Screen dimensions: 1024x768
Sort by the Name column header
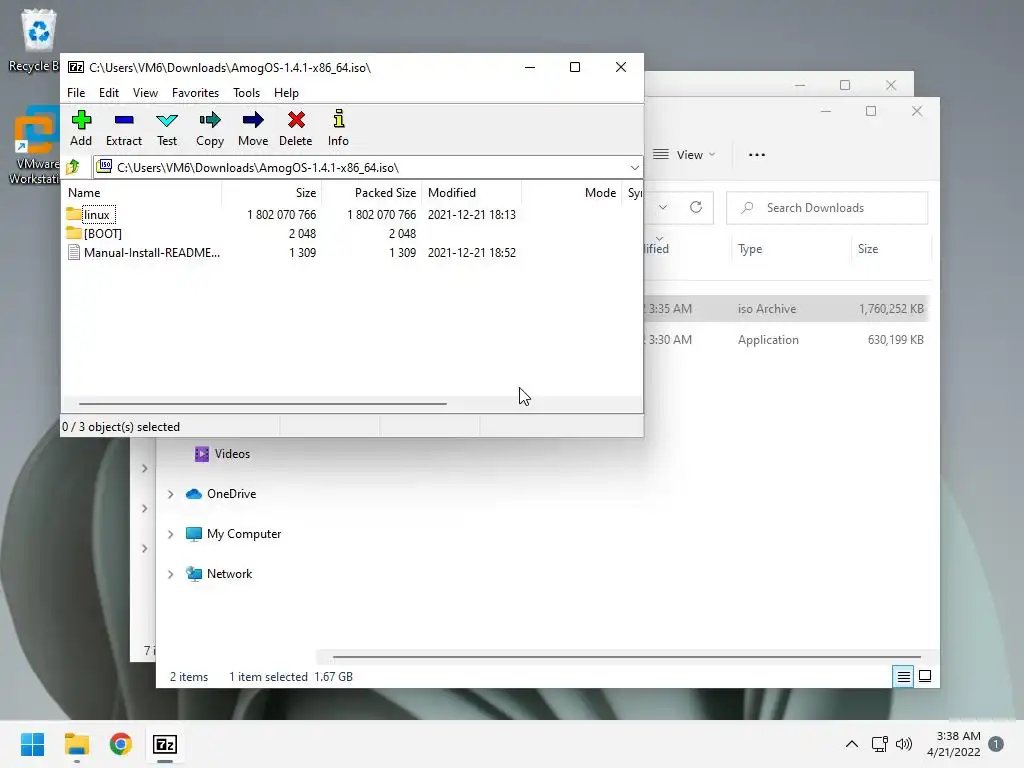click(142, 193)
